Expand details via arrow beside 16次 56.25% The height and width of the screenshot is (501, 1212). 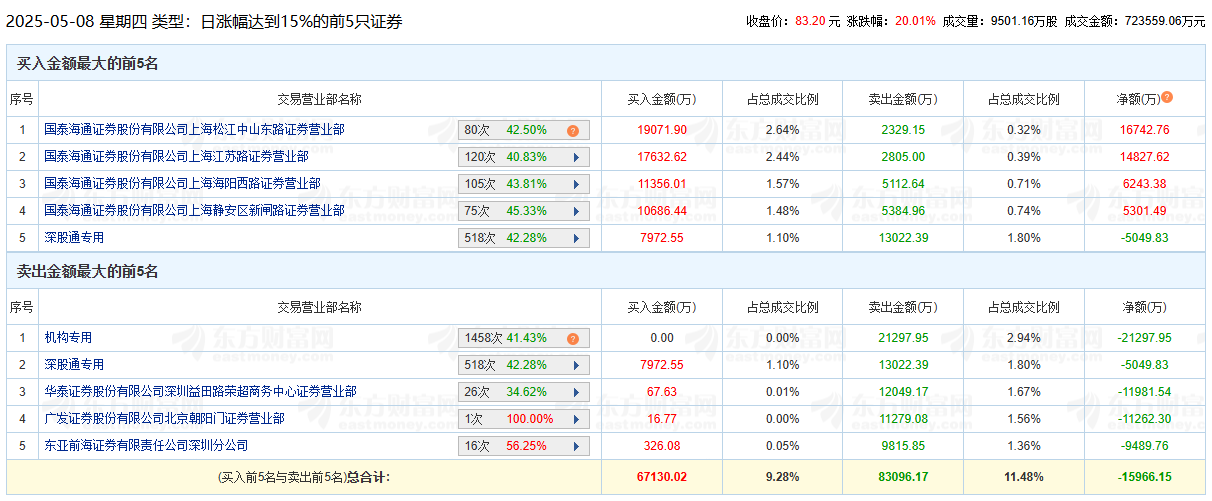(x=575, y=446)
